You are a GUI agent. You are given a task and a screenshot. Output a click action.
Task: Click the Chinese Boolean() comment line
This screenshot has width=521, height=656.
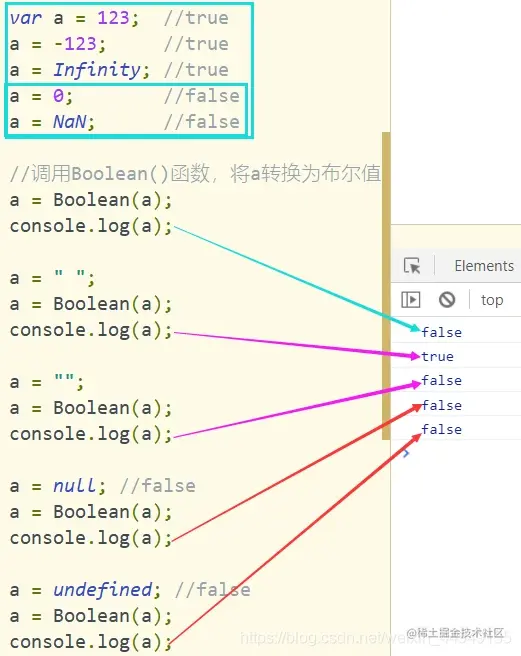coord(195,174)
